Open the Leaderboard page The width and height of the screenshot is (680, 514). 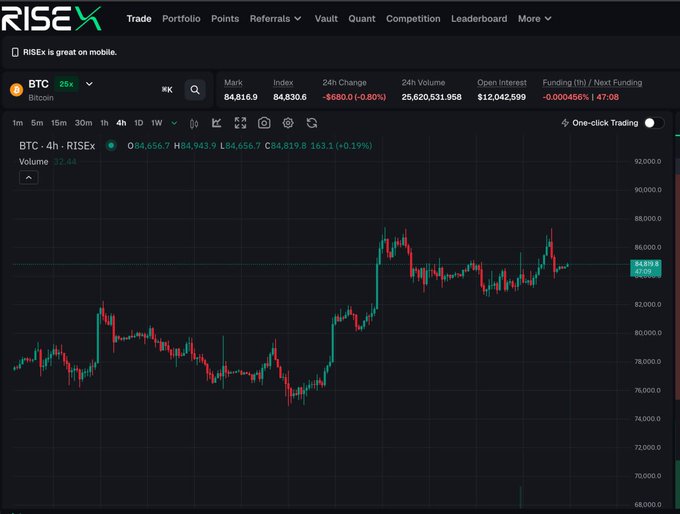(479, 19)
